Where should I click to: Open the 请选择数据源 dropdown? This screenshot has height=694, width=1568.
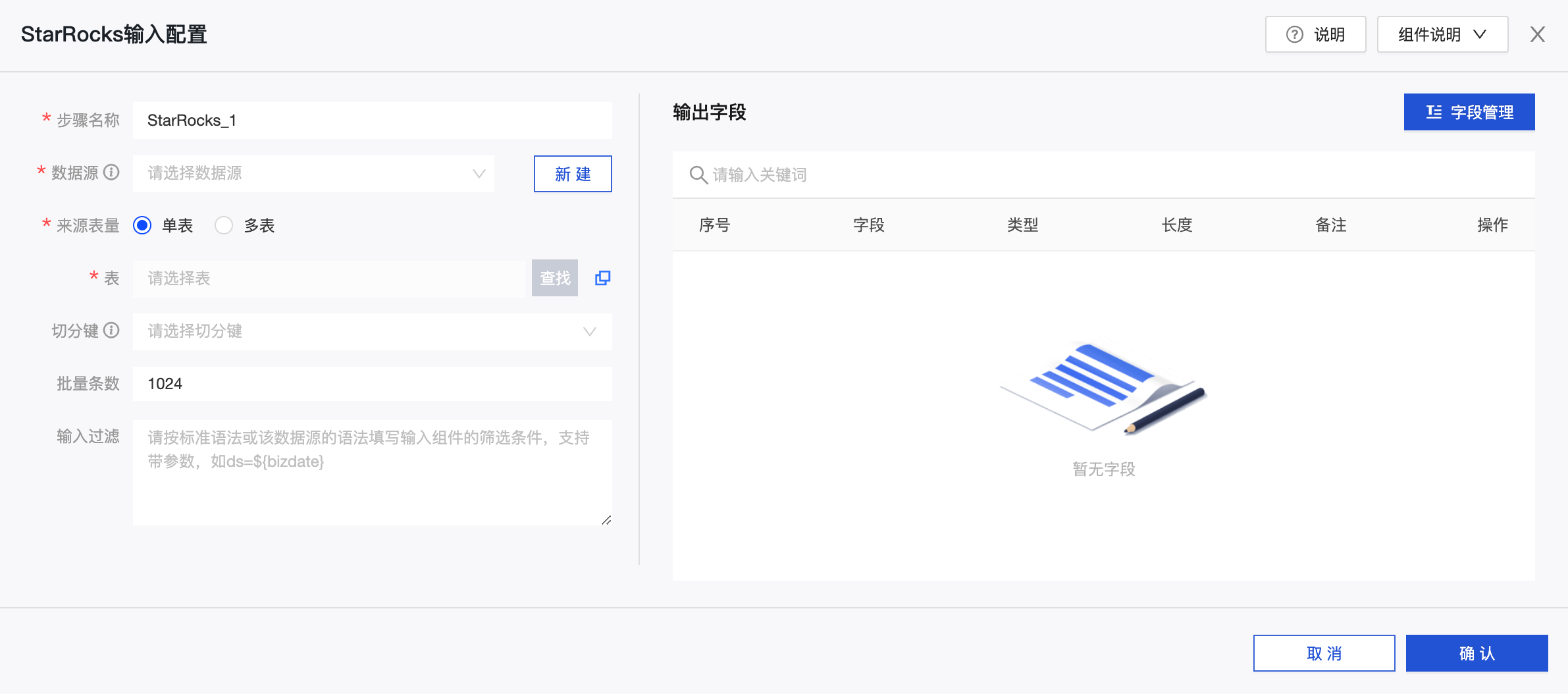tap(313, 174)
